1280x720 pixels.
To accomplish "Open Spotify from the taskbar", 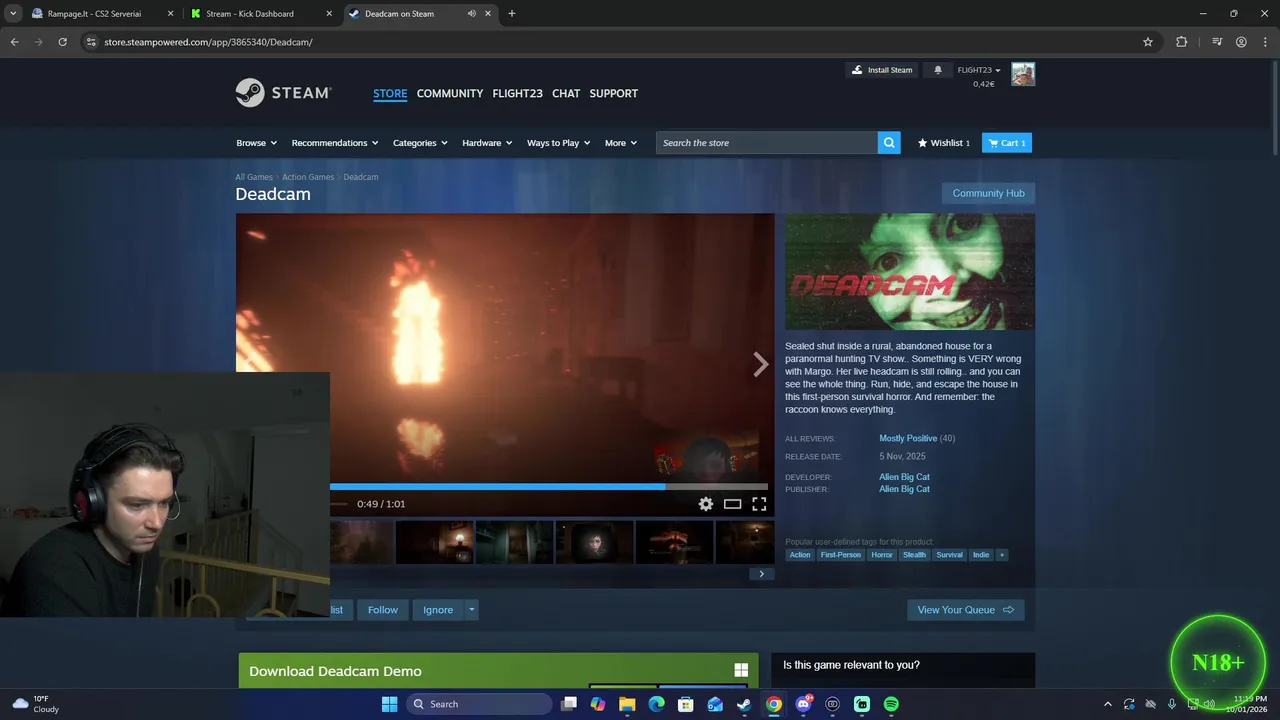I will pyautogui.click(x=891, y=704).
